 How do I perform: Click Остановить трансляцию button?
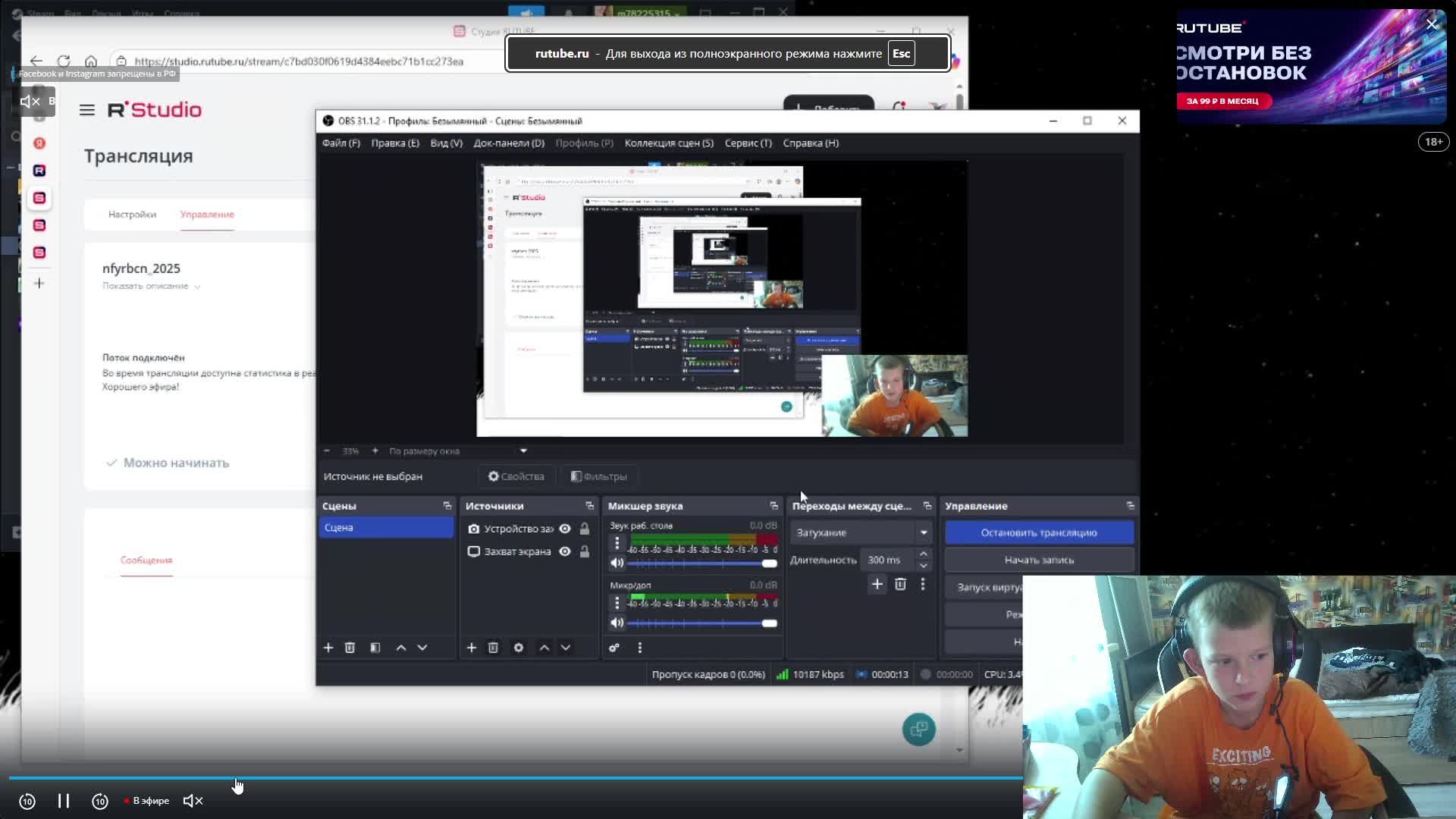pyautogui.click(x=1038, y=532)
